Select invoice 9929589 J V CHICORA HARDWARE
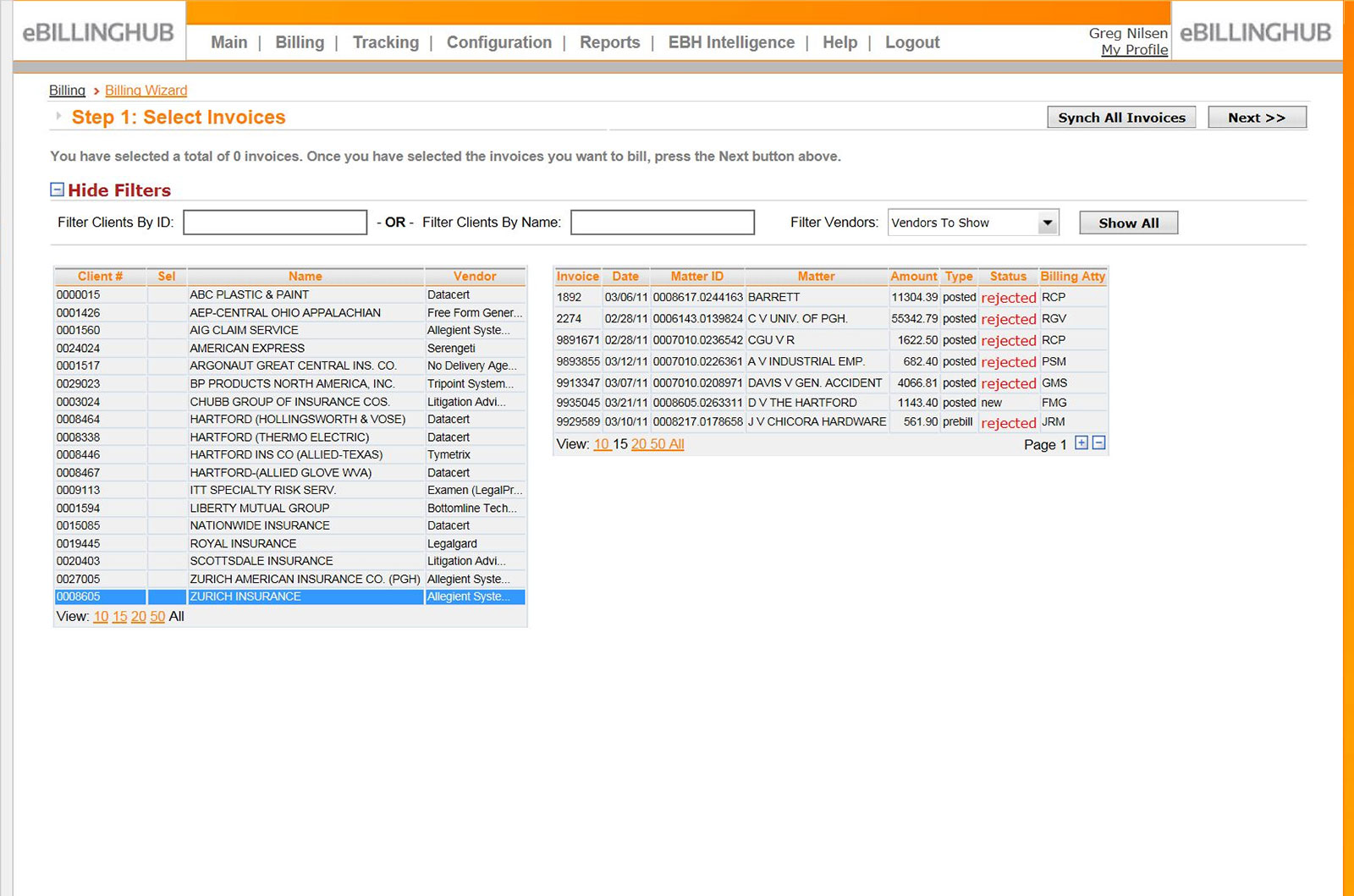The height and width of the screenshot is (896, 1354). (x=830, y=422)
